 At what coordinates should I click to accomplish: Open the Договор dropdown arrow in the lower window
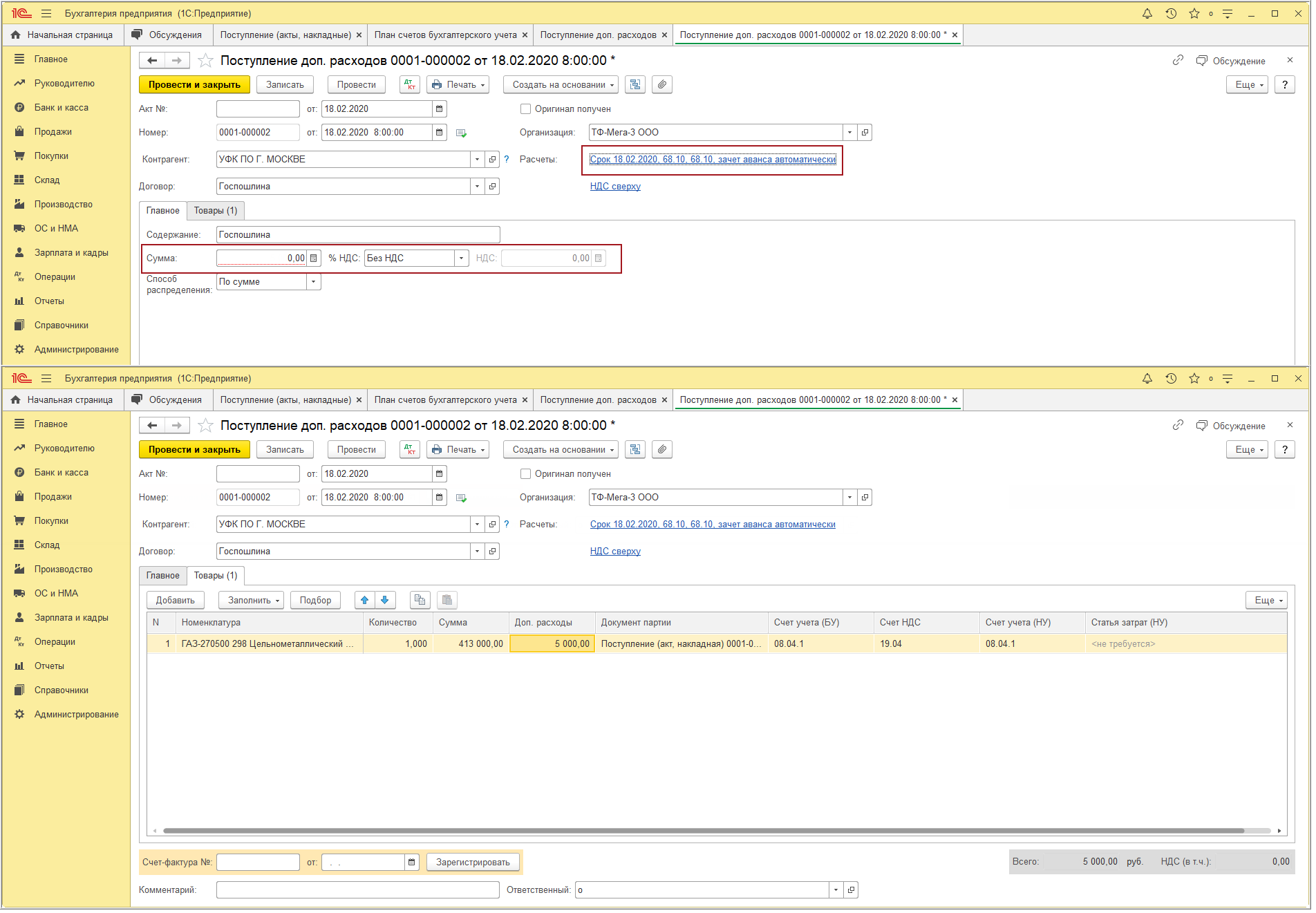click(x=477, y=552)
